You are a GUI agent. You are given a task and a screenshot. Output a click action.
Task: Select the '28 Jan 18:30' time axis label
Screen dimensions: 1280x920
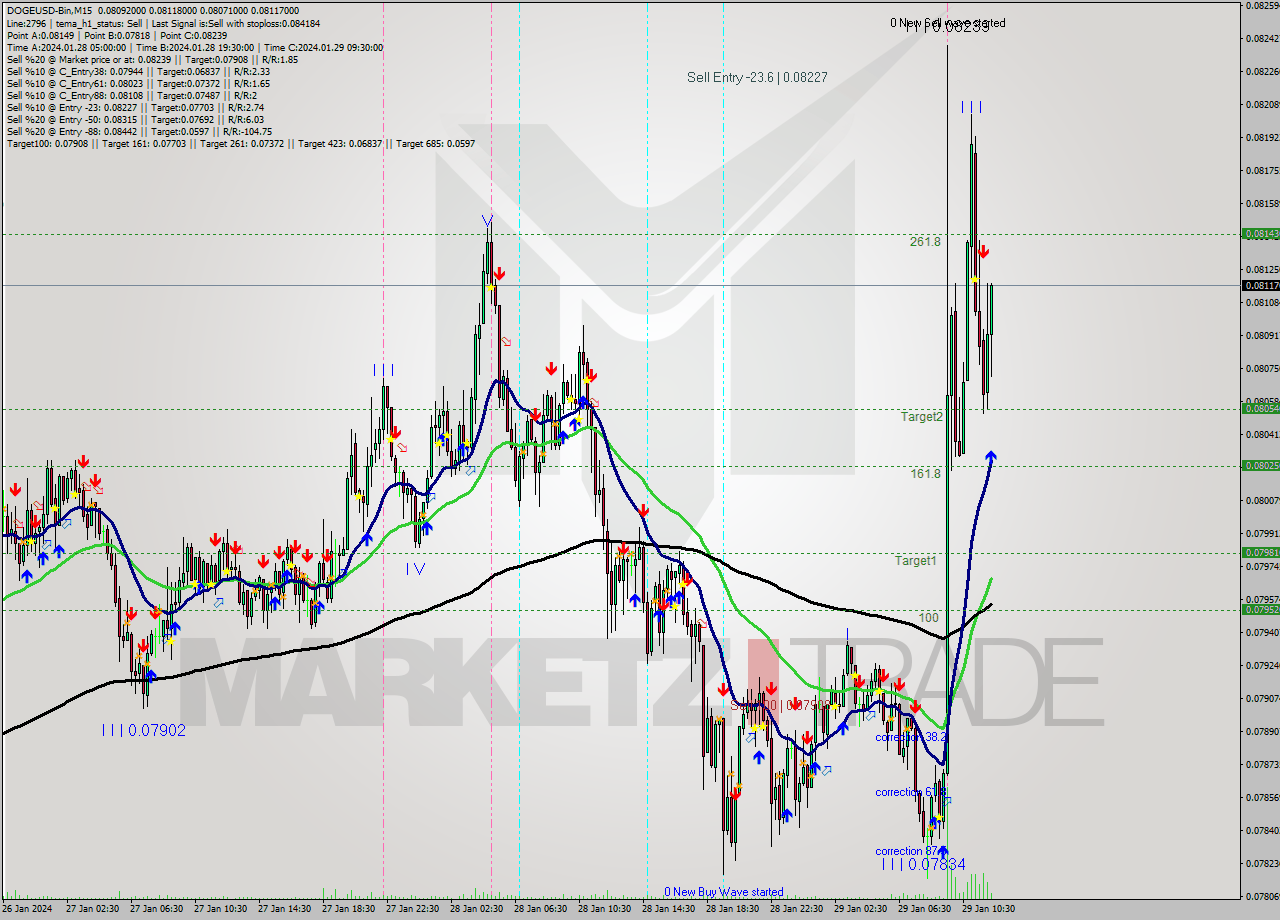pyautogui.click(x=732, y=909)
